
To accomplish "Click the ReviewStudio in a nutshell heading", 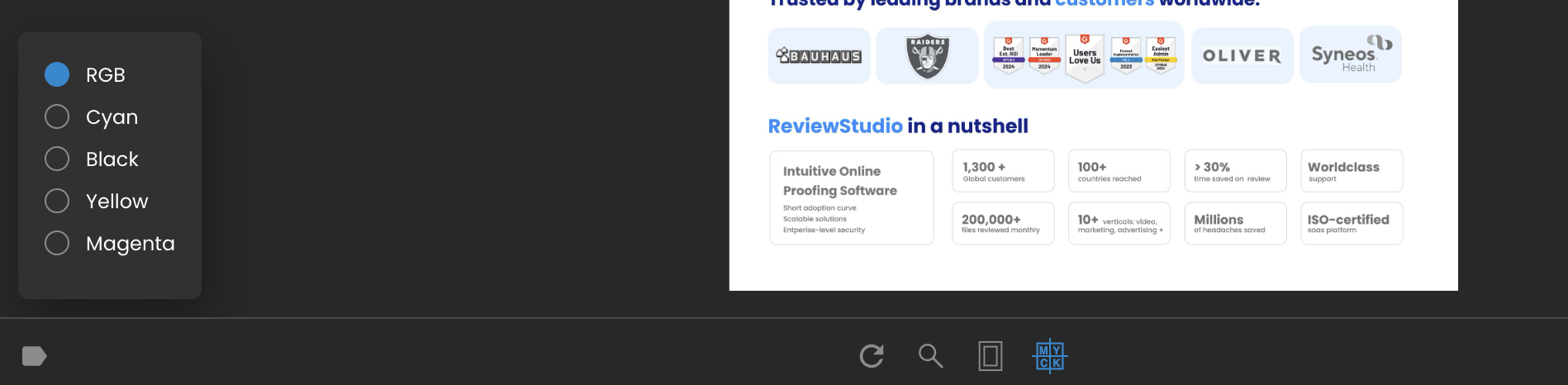I will [898, 126].
